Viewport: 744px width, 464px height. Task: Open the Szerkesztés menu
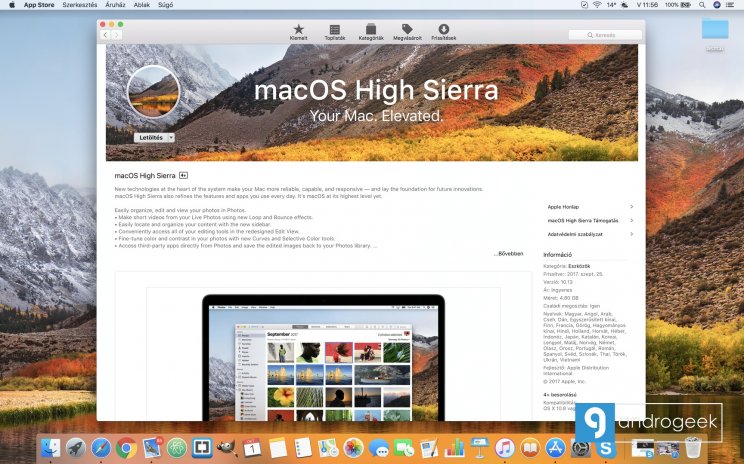[x=80, y=5]
